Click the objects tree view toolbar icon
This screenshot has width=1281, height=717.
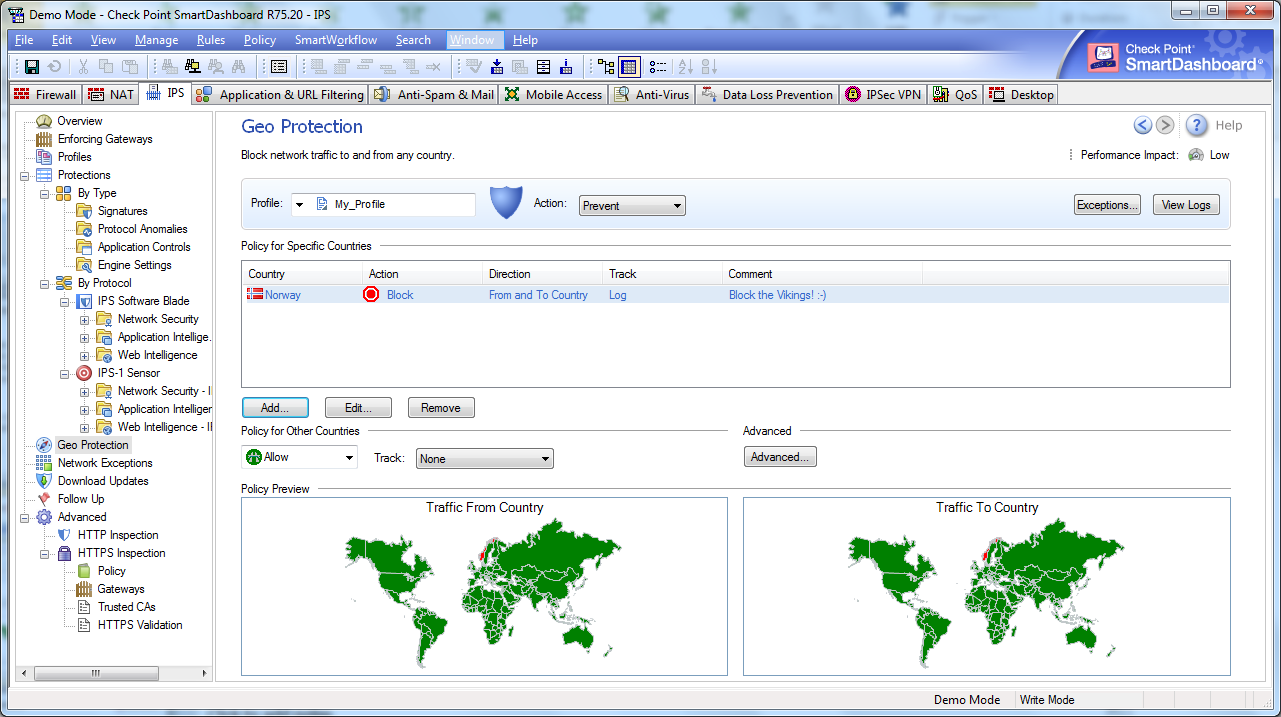click(x=606, y=67)
